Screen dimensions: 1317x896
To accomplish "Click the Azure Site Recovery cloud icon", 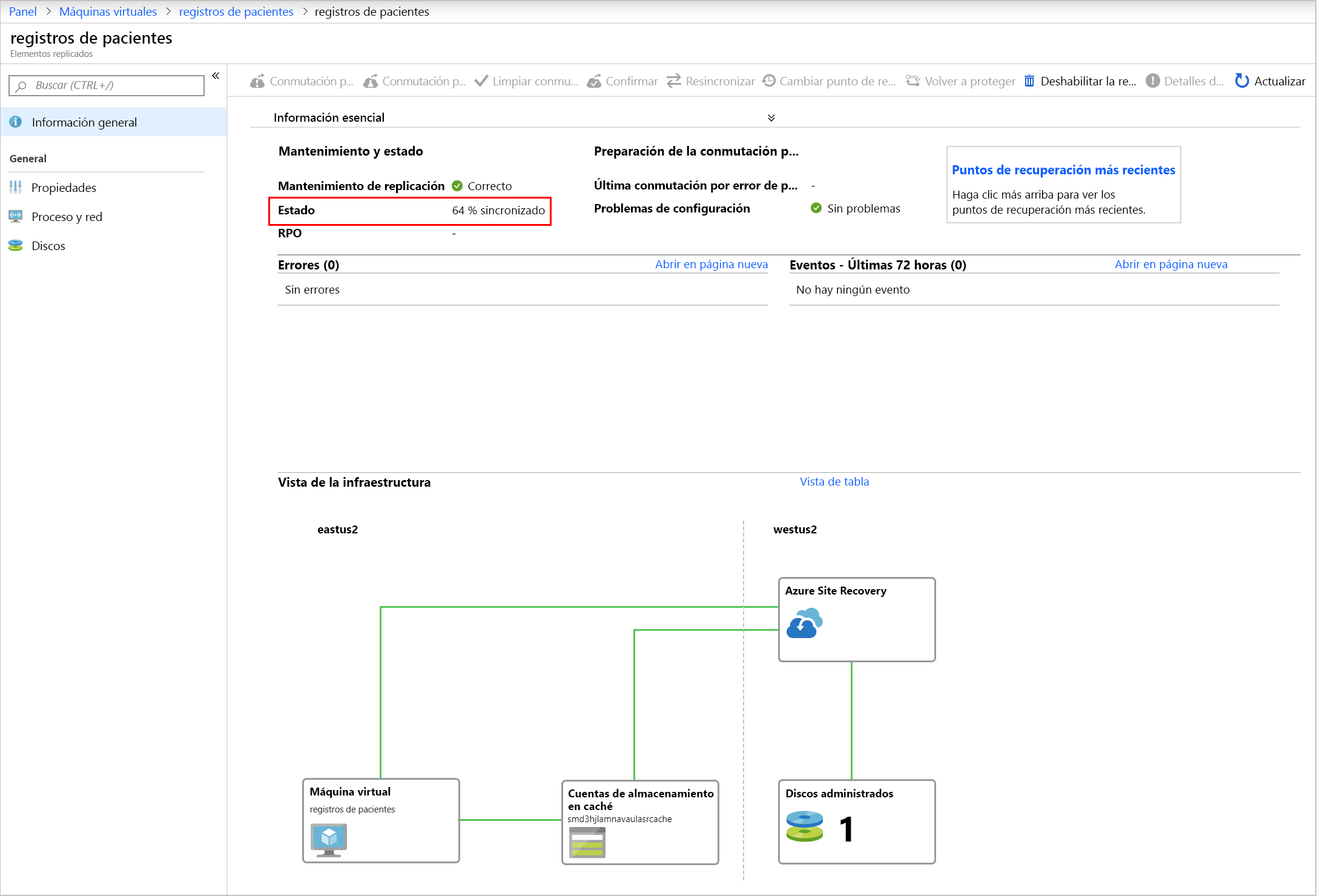I will 804,623.
